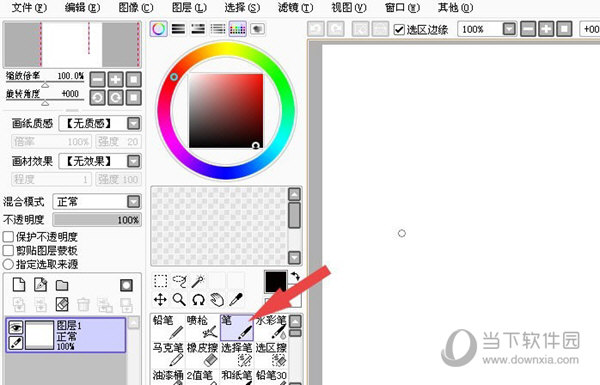Select the magnifier zoom tool
Viewport: 600px width, 385px height.
click(179, 300)
